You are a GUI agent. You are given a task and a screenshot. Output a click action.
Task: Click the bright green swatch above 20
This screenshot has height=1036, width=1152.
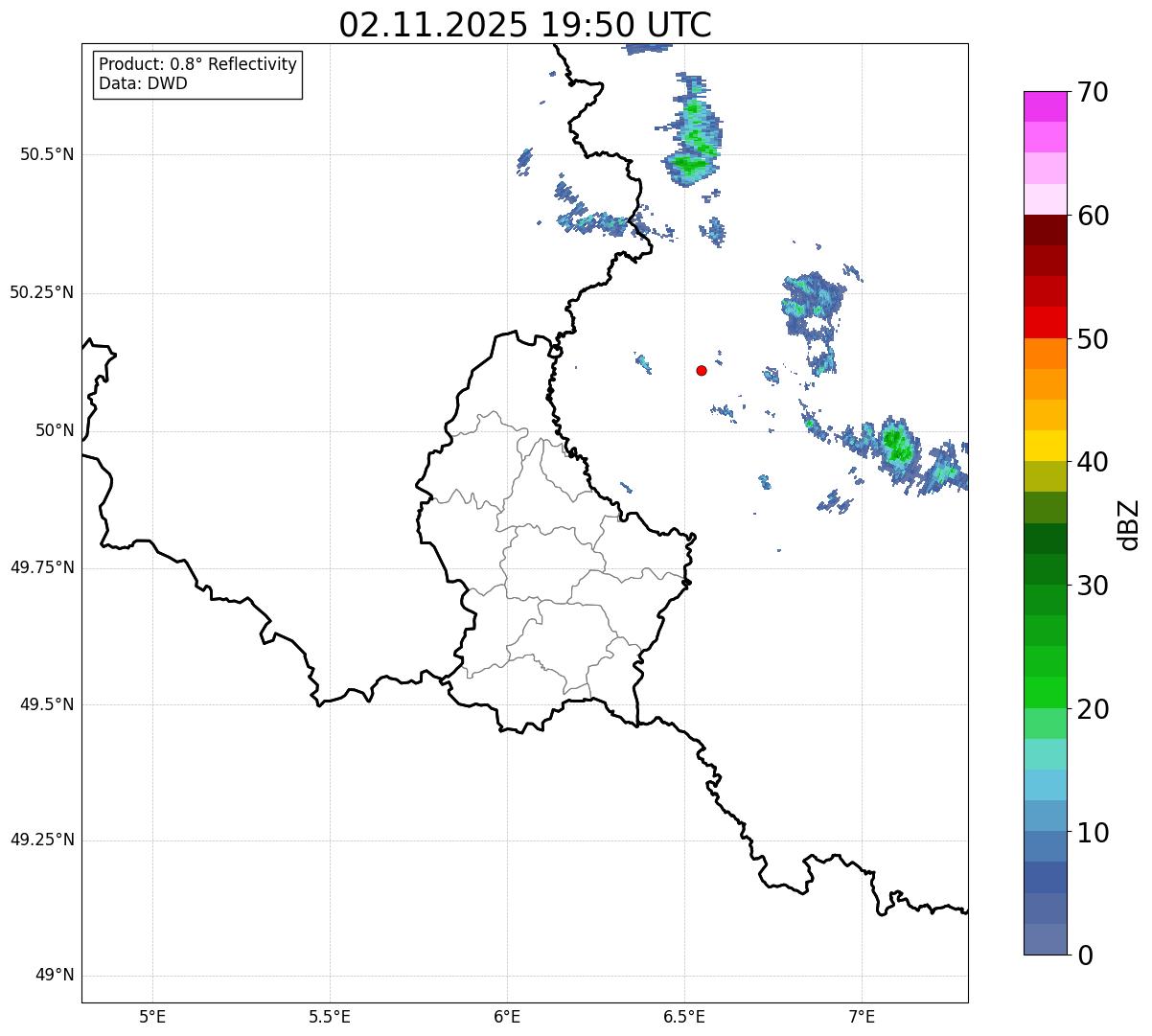[x=1046, y=692]
